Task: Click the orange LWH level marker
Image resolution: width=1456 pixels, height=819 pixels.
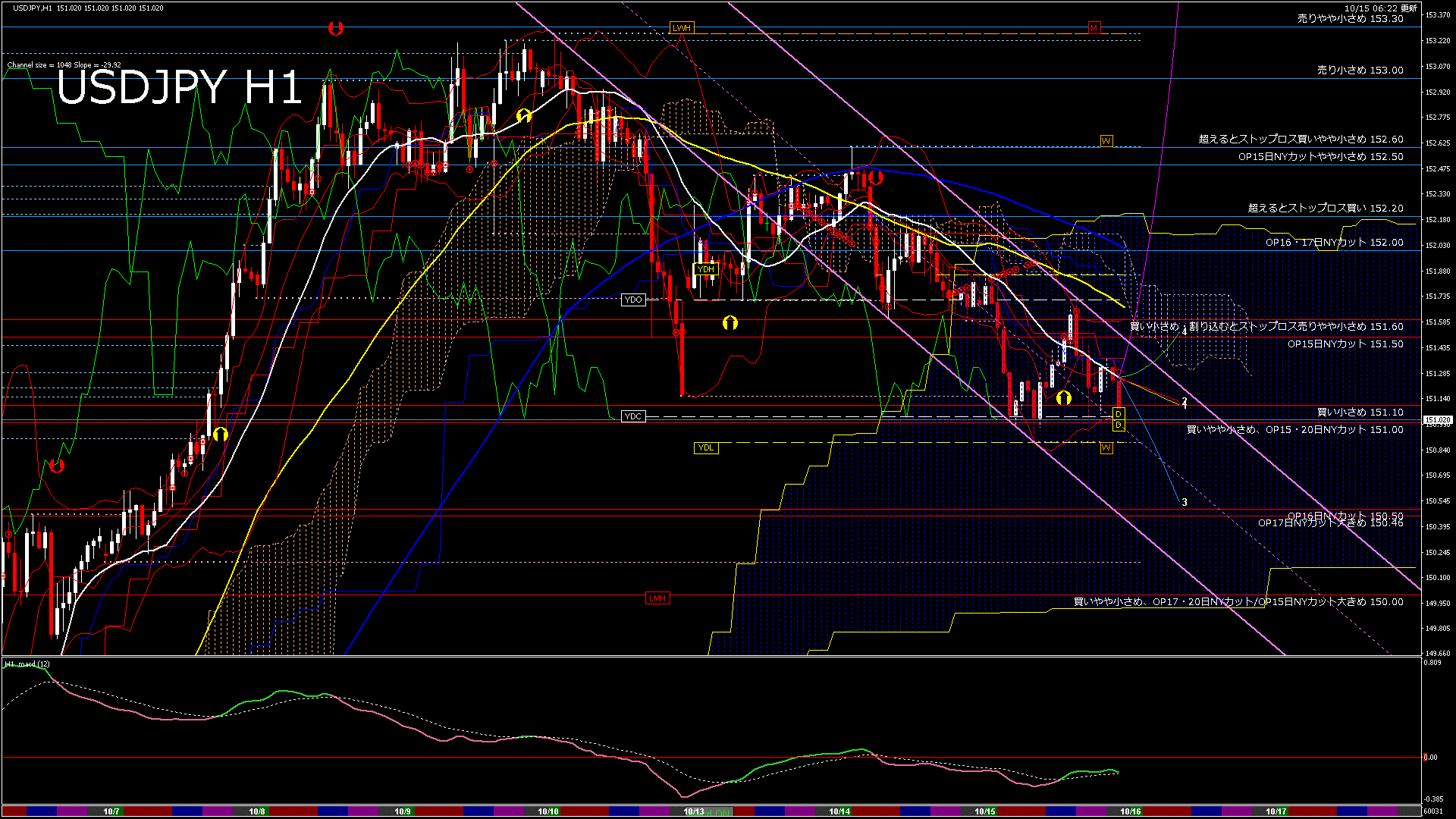Action: click(x=681, y=28)
